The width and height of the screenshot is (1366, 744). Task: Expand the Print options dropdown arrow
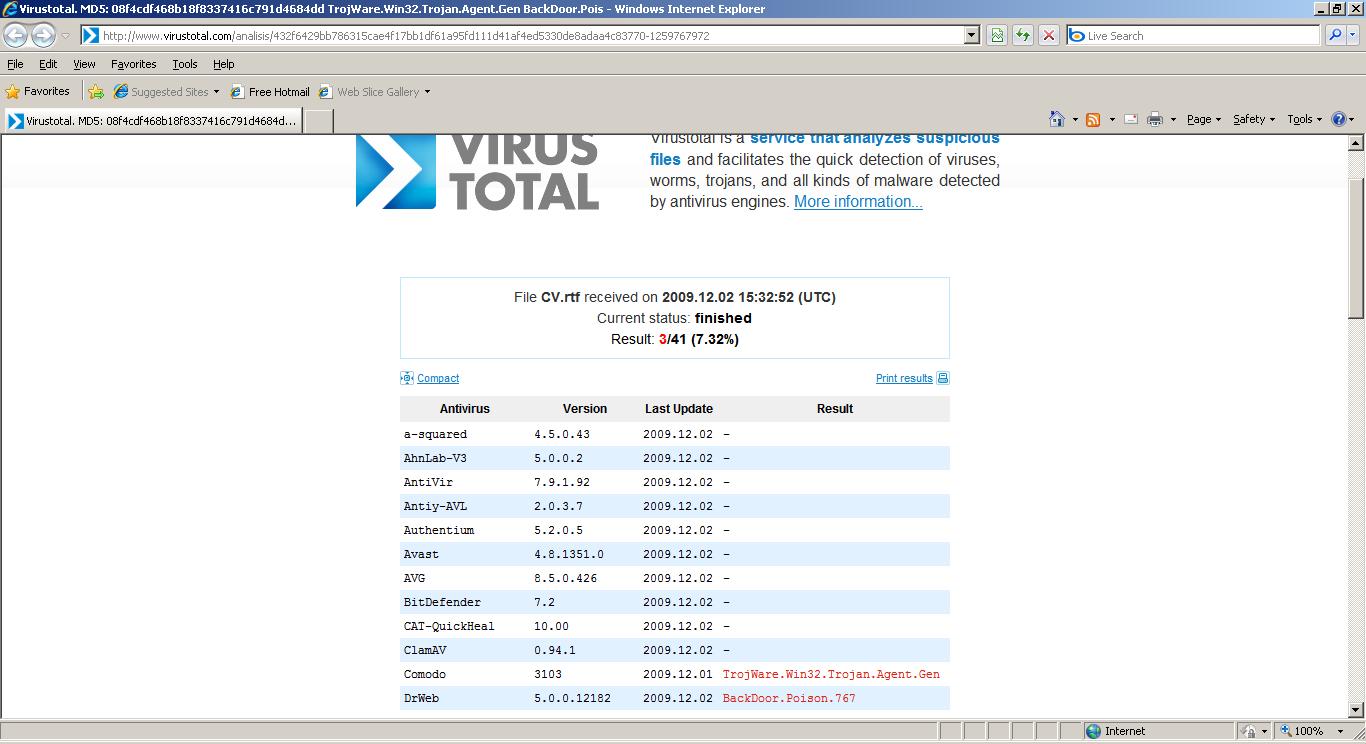[x=1173, y=120]
